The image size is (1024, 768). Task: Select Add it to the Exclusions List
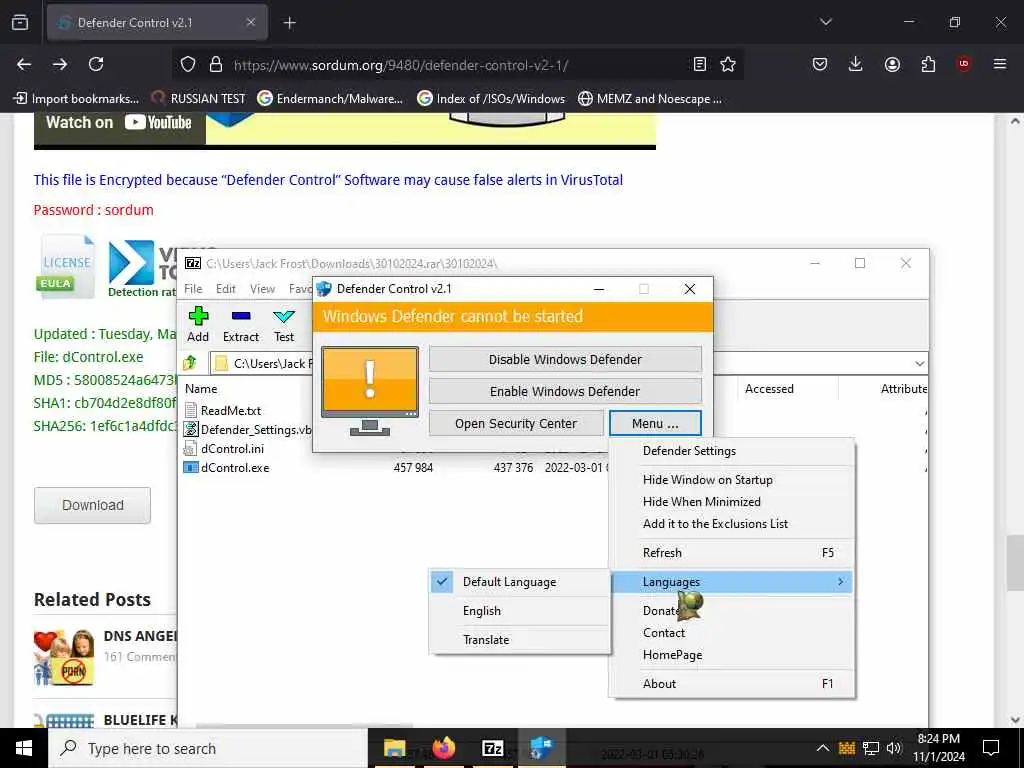point(731,524)
